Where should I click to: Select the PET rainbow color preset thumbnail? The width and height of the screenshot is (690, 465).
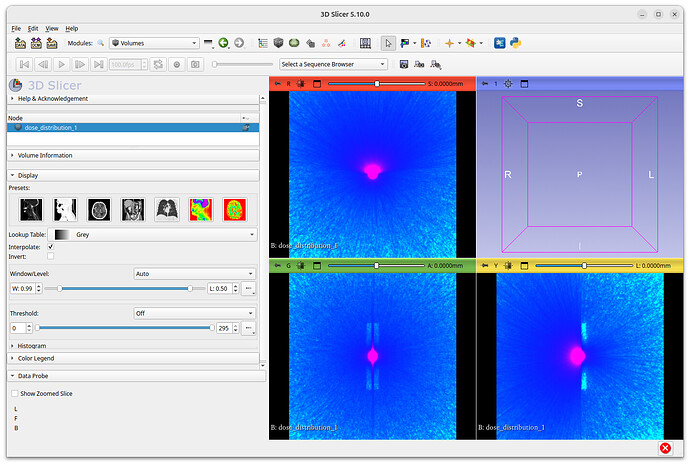pyautogui.click(x=203, y=209)
